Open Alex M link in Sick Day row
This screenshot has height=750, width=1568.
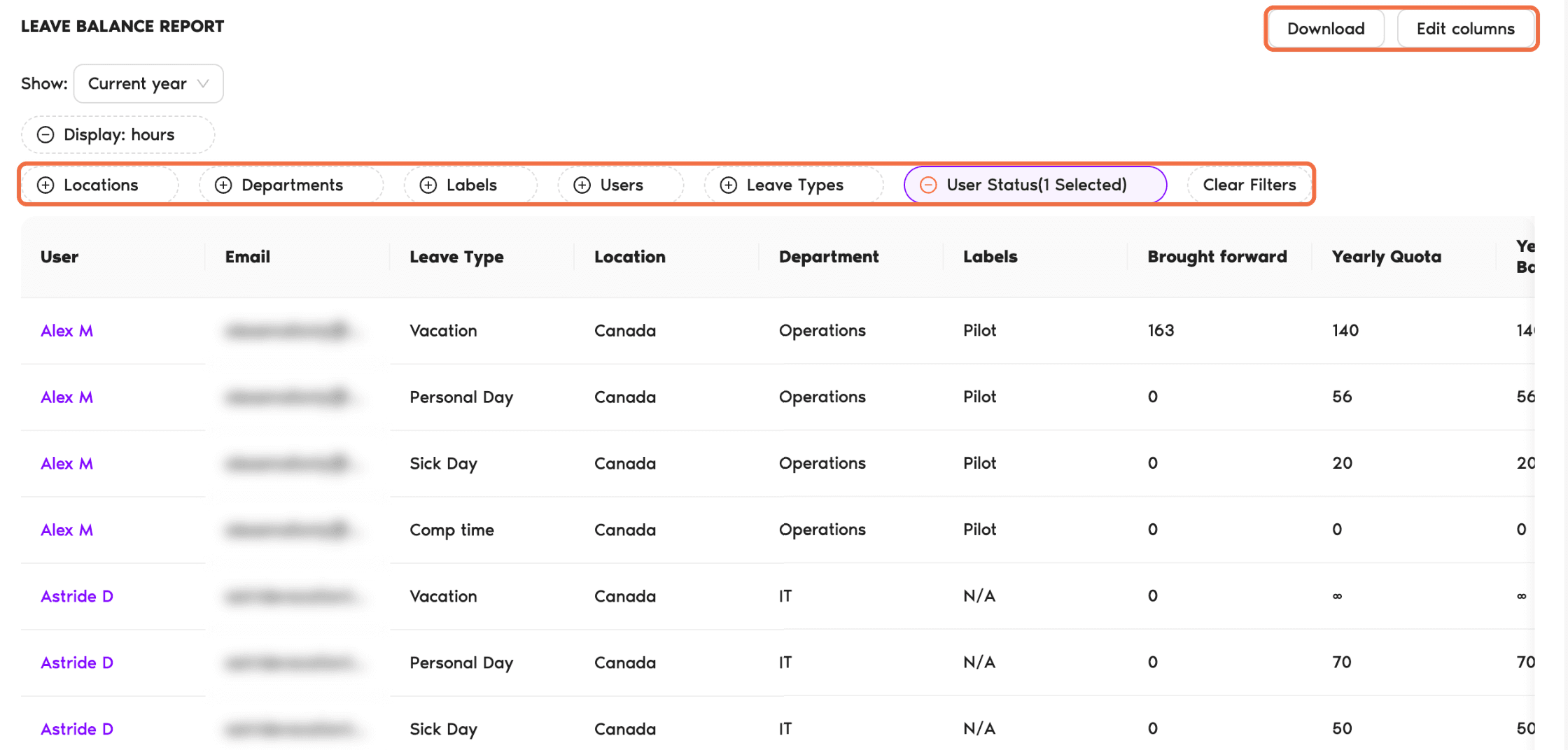point(66,463)
